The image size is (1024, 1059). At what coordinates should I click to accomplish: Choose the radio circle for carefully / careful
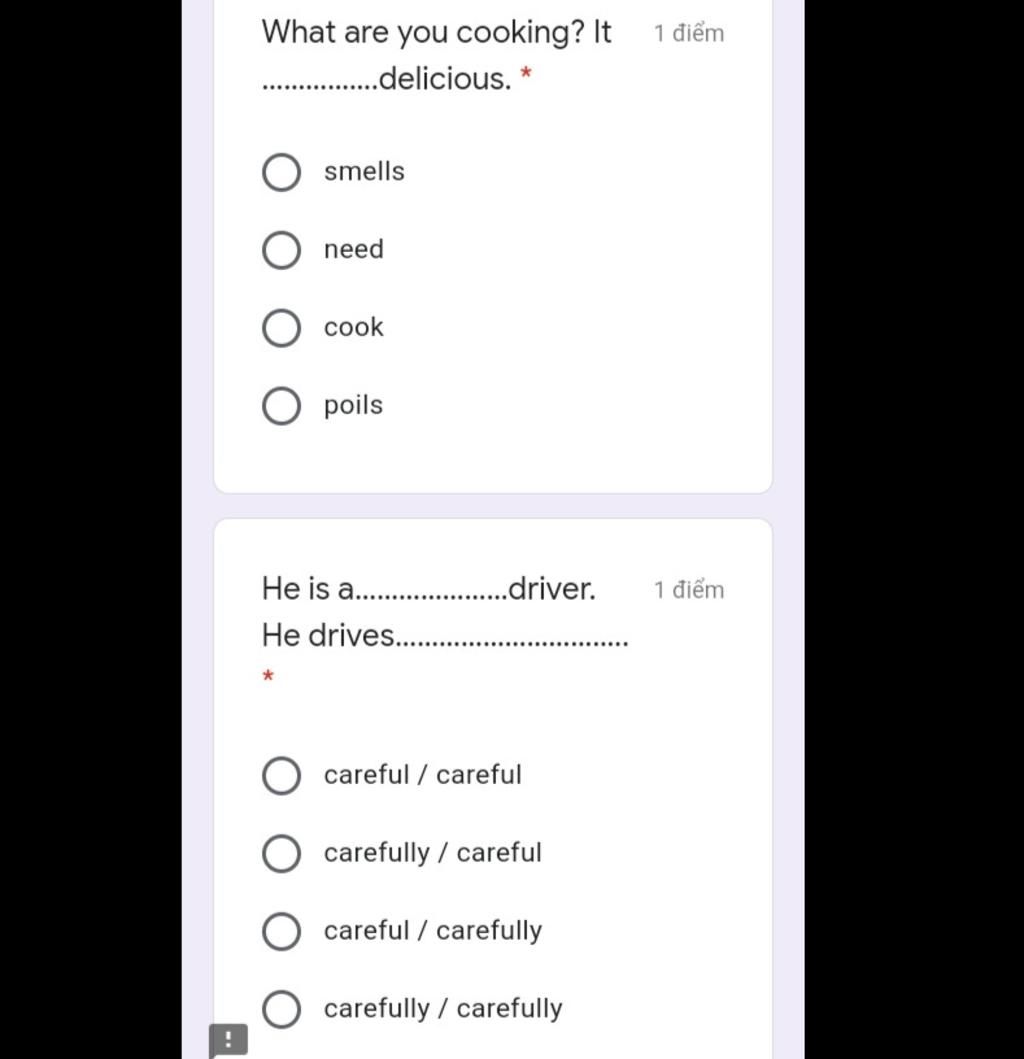[x=281, y=854]
